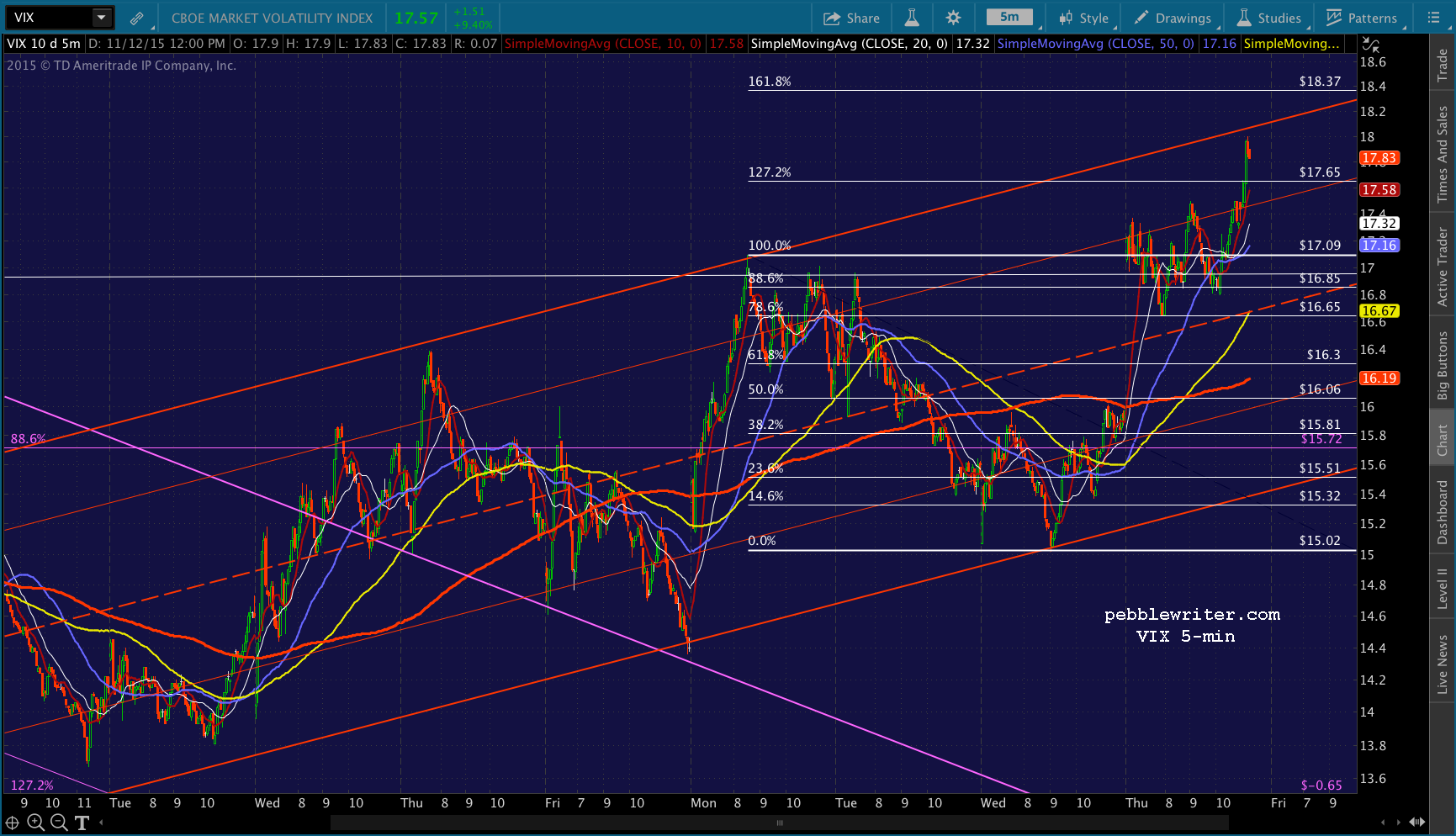
Task: Click the crossing-arrows icon above the price axis
Action: 1370,45
